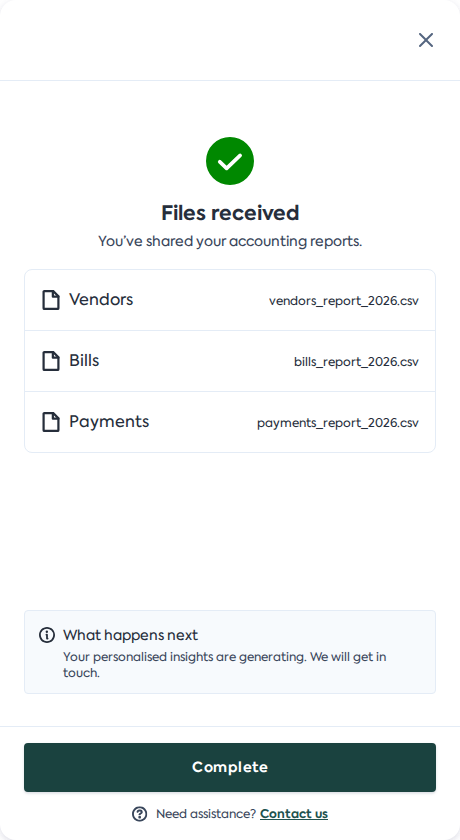This screenshot has height=840, width=460.
Task: Select the vendors_report_2026.csv file name
Action: point(344,301)
